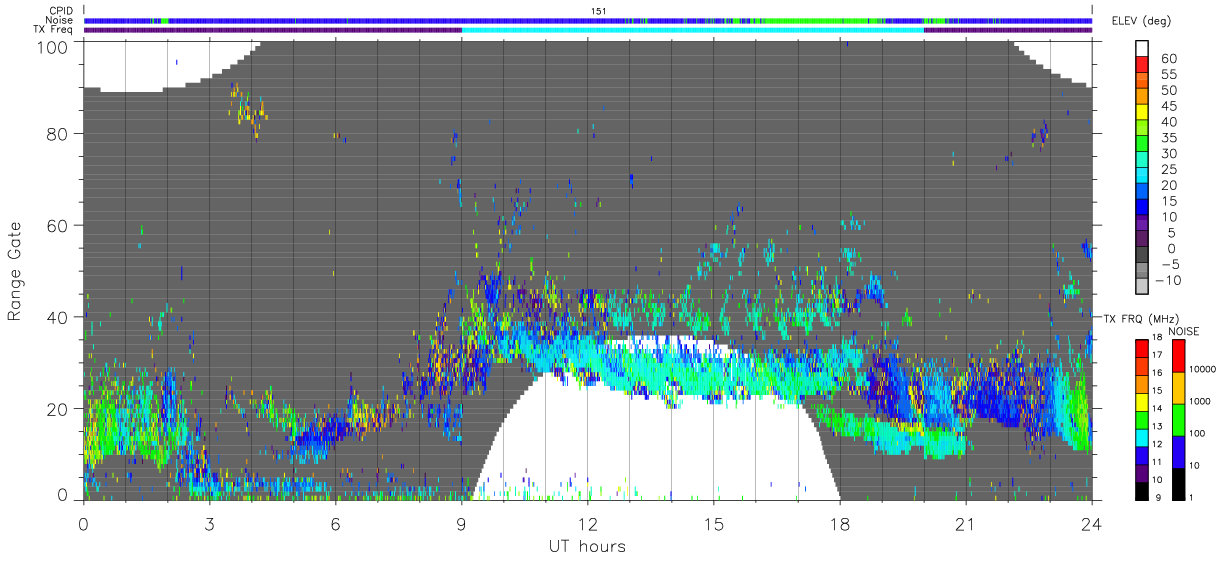The height and width of the screenshot is (567, 1228).
Task: Click the "Range Gate" y-axis title
Action: pyautogui.click(x=15, y=271)
